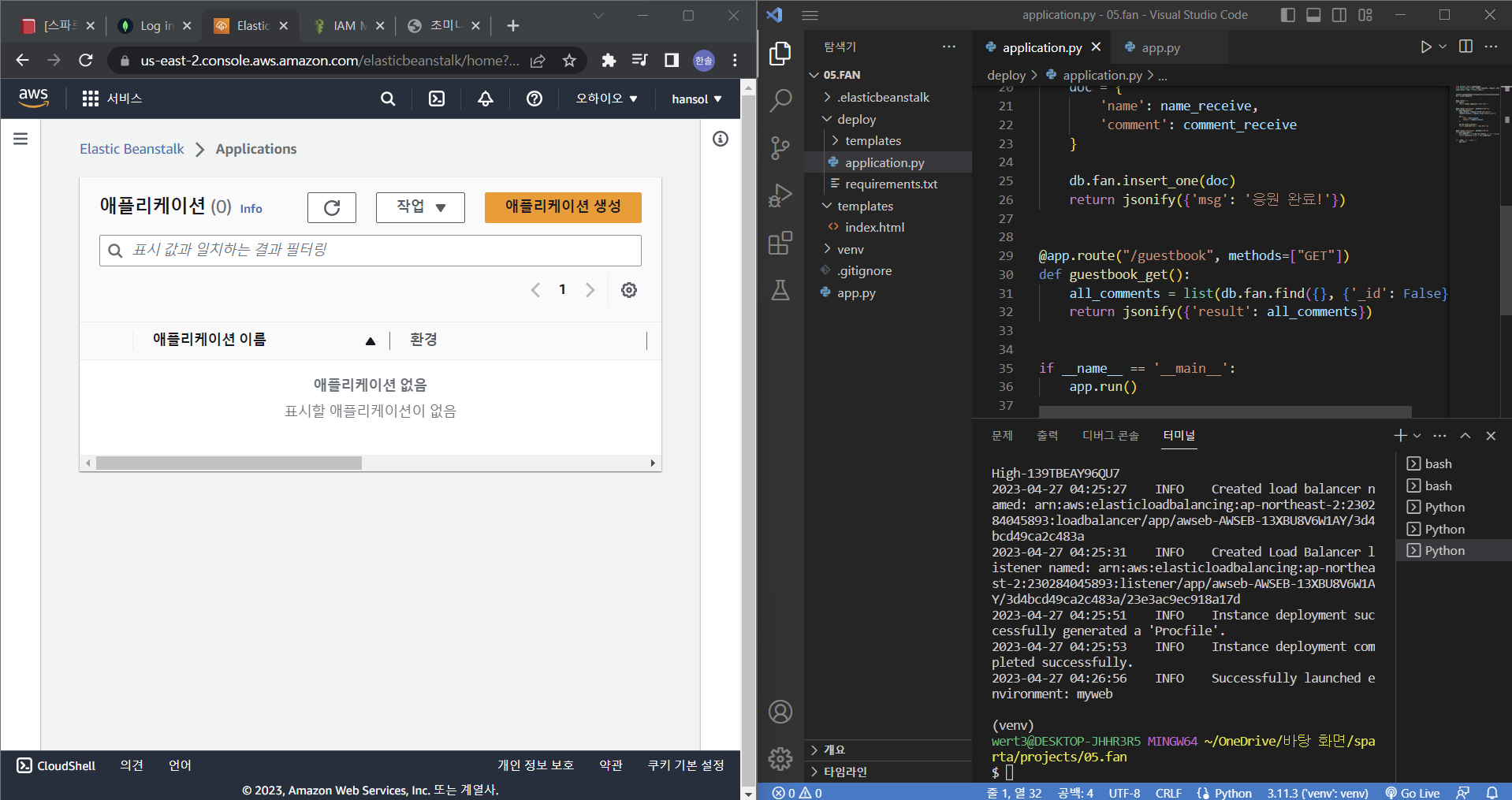Screen dimensions: 1512x800
Task: Switch to the 출력 output tab
Action: tap(1047, 436)
